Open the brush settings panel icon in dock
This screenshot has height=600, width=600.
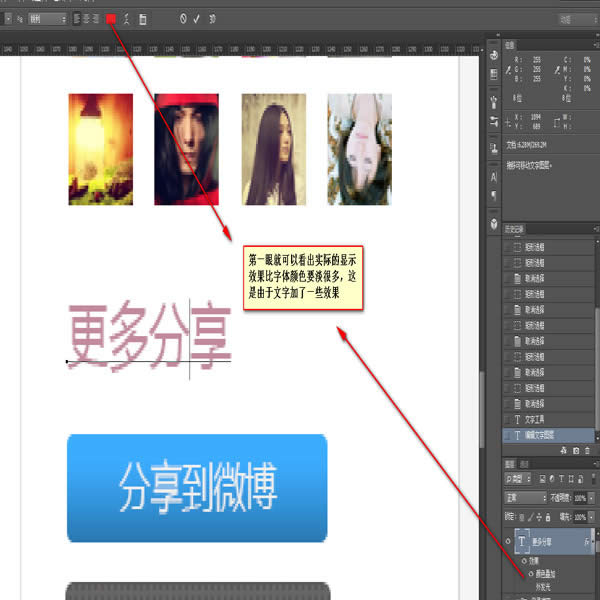pyautogui.click(x=494, y=122)
